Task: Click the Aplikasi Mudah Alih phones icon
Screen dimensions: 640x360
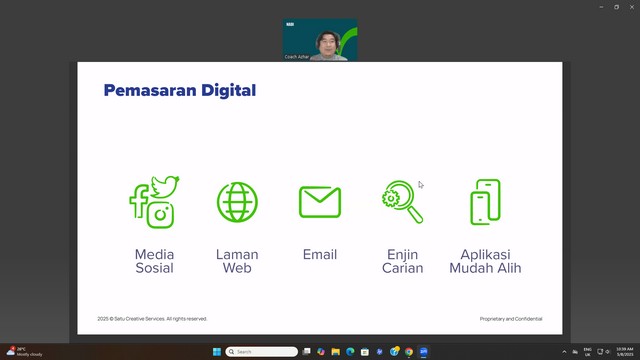Action: pyautogui.click(x=485, y=202)
